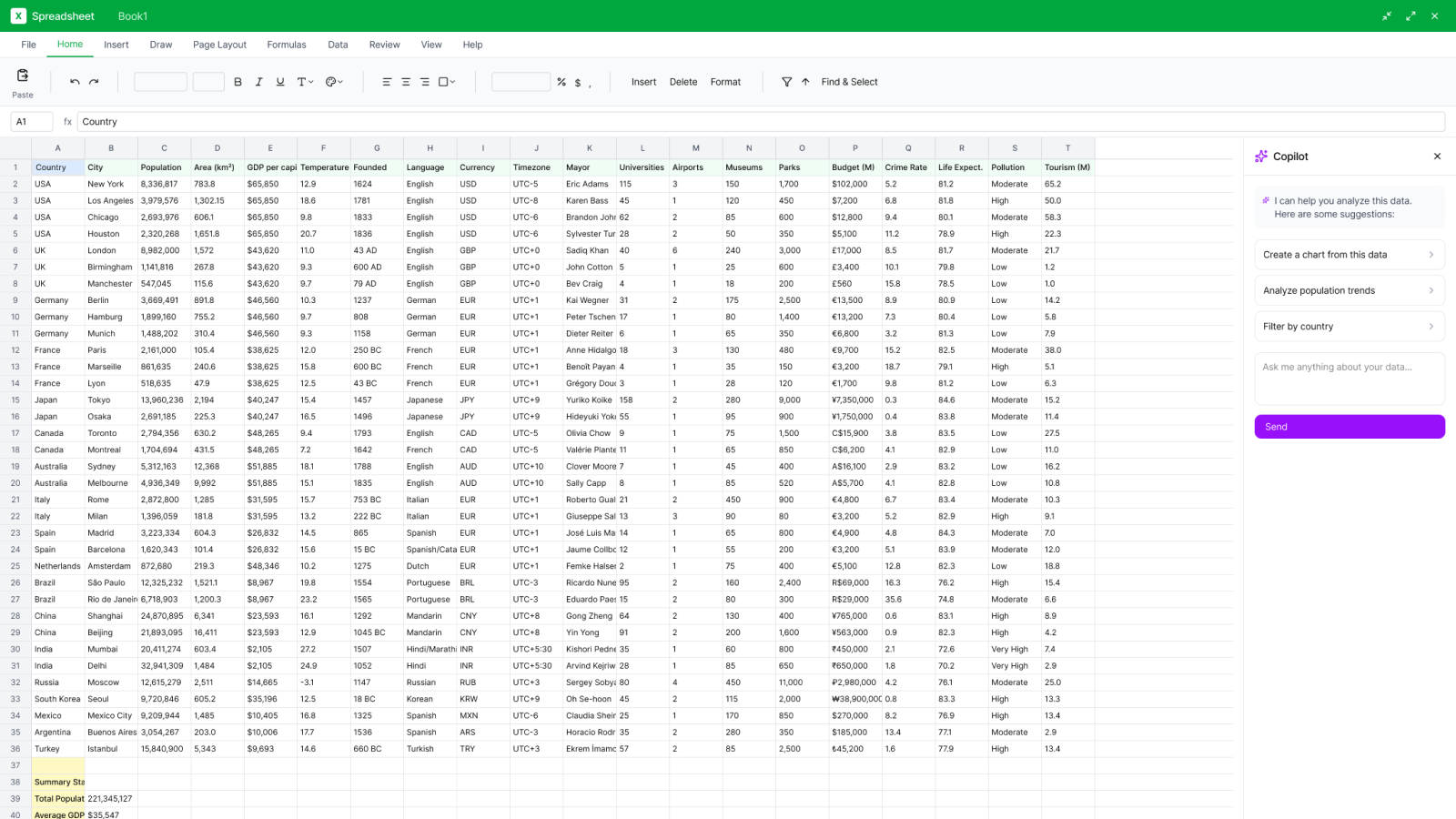Expand the cell borders dropdown

click(x=447, y=82)
